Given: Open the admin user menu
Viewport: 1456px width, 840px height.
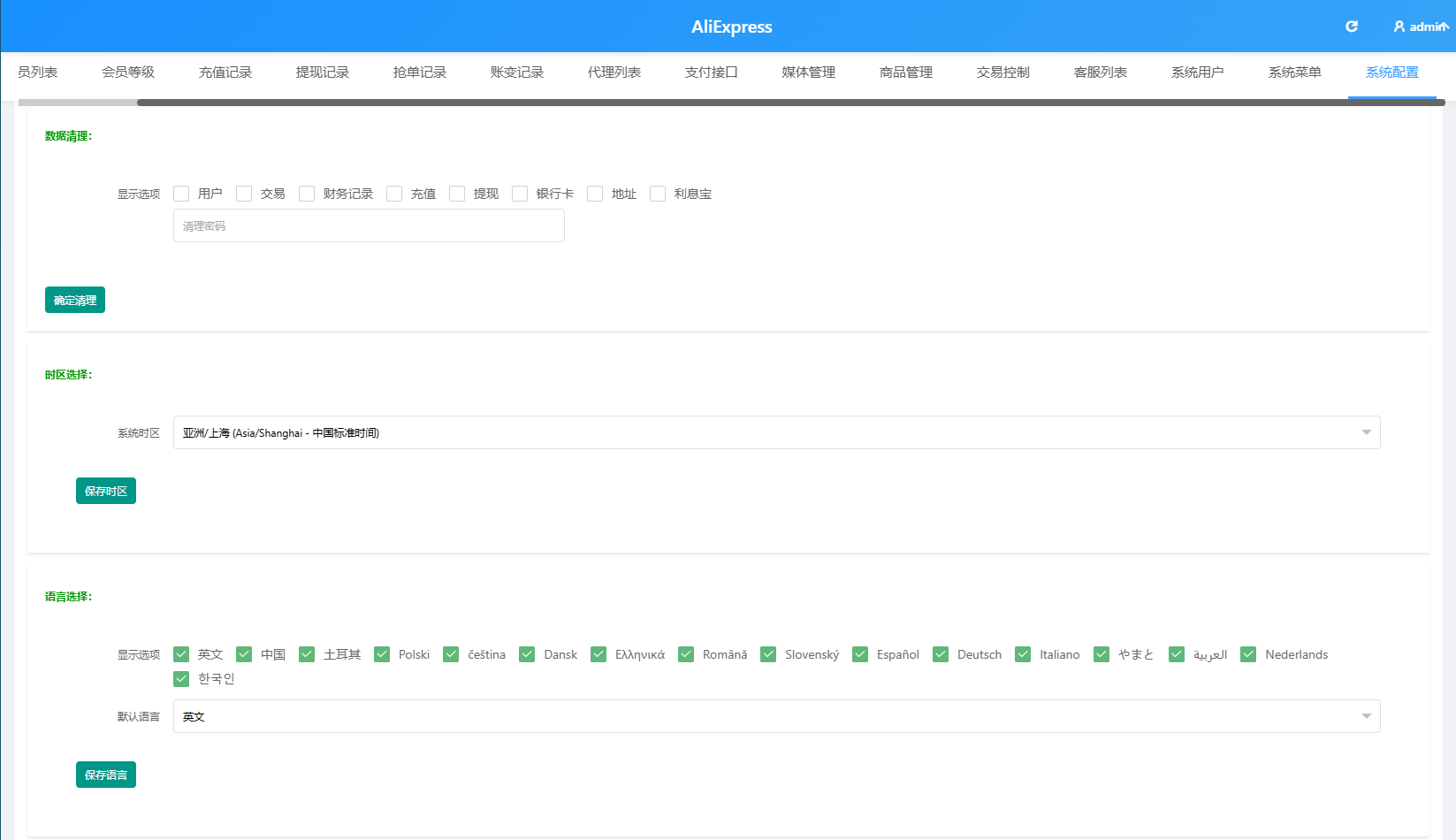Looking at the screenshot, I should click(1421, 27).
